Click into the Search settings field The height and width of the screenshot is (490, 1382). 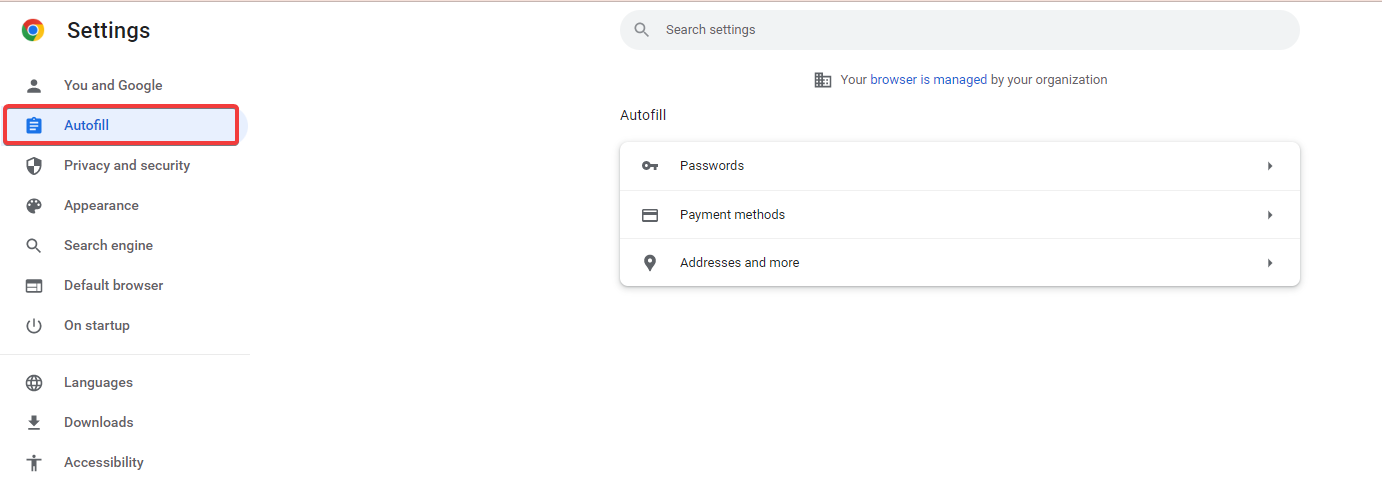[x=960, y=30]
